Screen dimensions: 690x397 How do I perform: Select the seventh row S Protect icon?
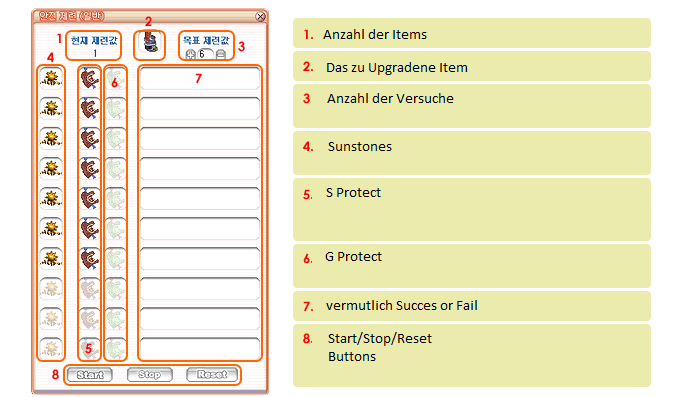[90, 259]
